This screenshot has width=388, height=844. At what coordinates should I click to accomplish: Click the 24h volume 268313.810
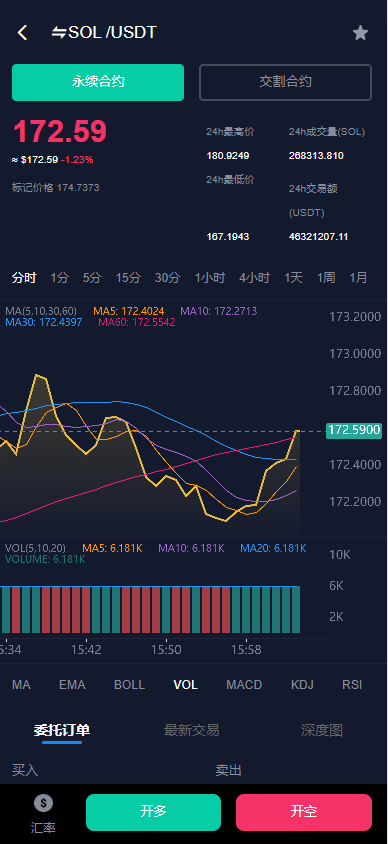pyautogui.click(x=316, y=156)
